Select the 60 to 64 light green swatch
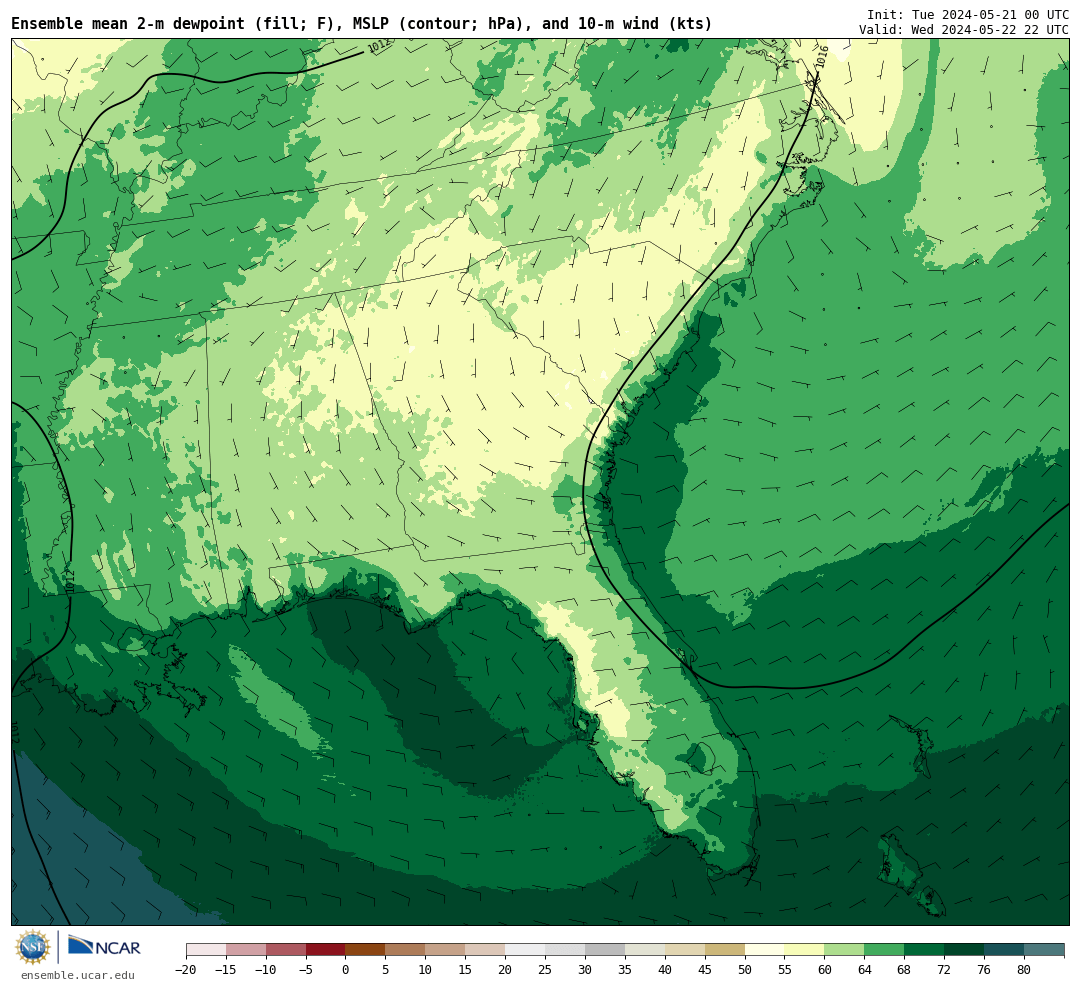Image resolution: width=1080 pixels, height=988 pixels. pos(845,949)
